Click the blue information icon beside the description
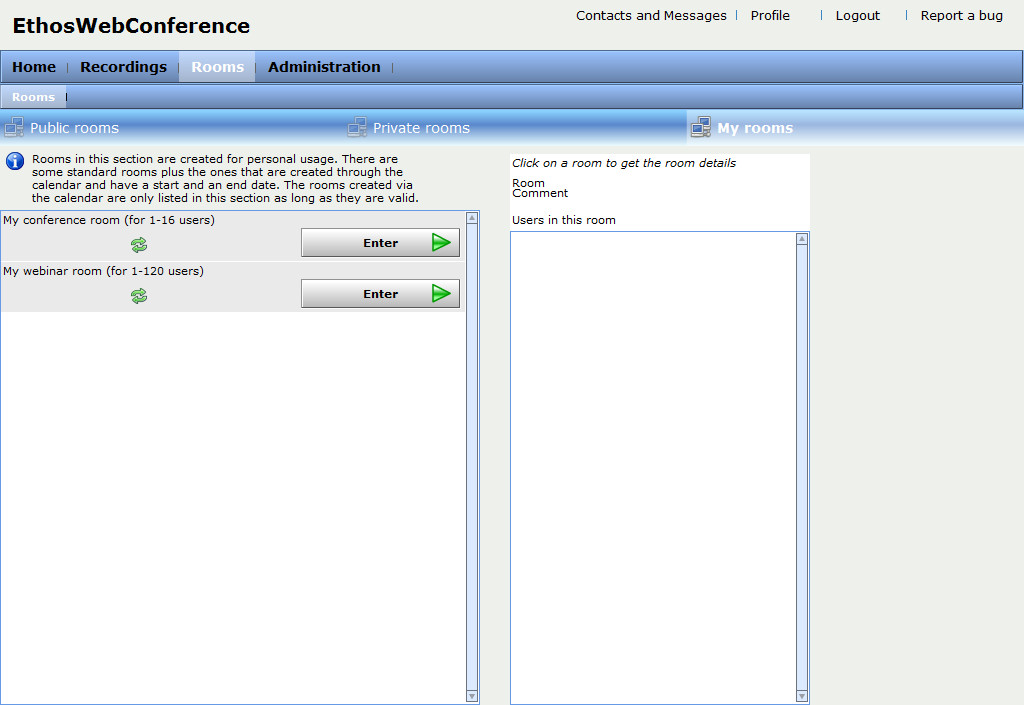Viewport: 1024px width, 705px height. pyautogui.click(x=14, y=161)
